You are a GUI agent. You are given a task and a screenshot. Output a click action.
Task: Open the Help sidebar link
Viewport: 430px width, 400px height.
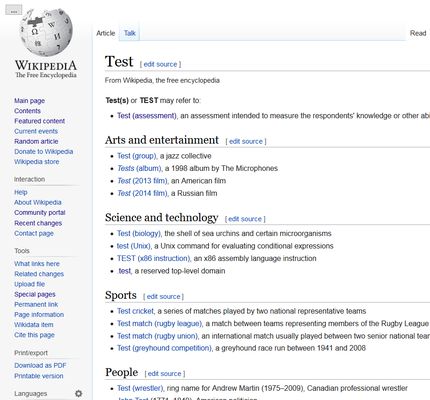pyautogui.click(x=21, y=192)
